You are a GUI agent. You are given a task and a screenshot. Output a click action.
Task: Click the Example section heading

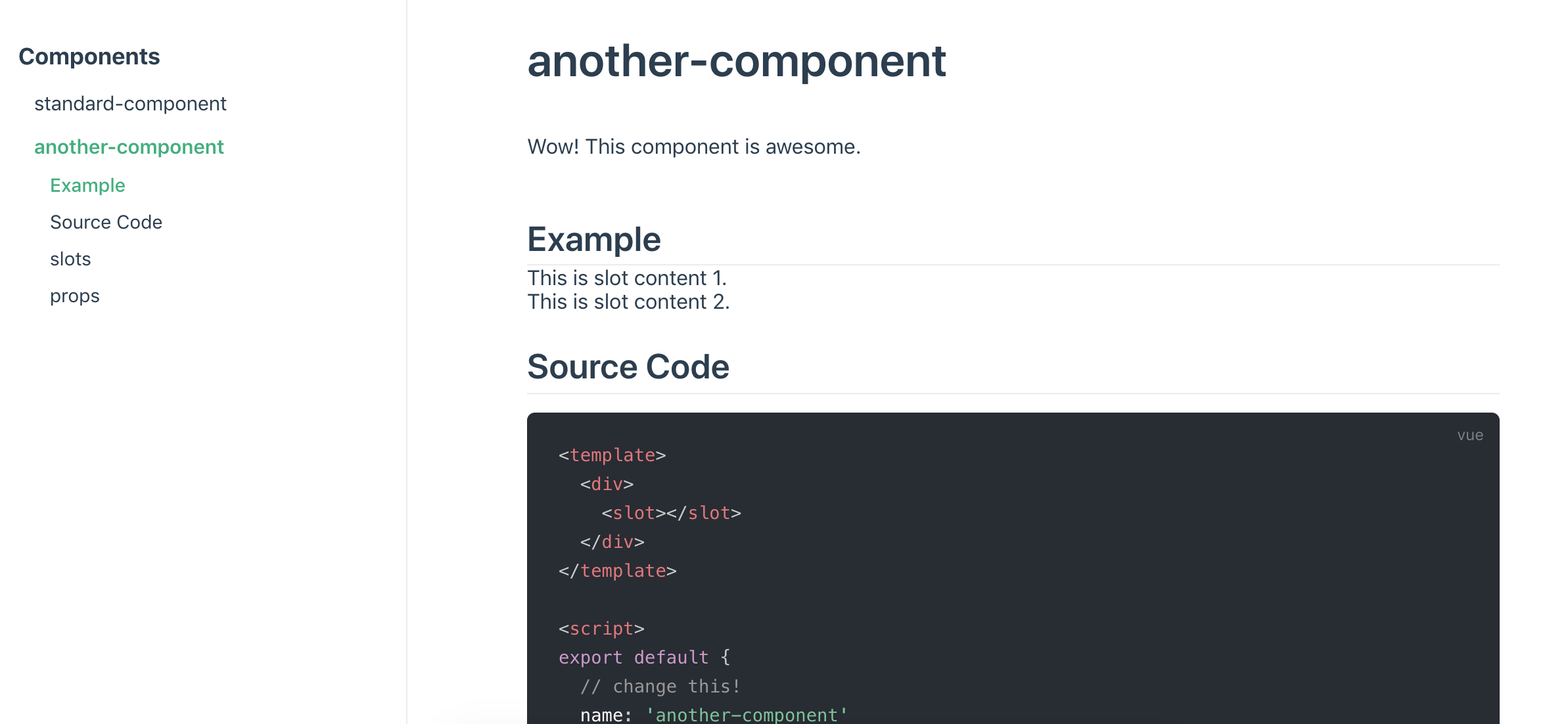pos(593,238)
